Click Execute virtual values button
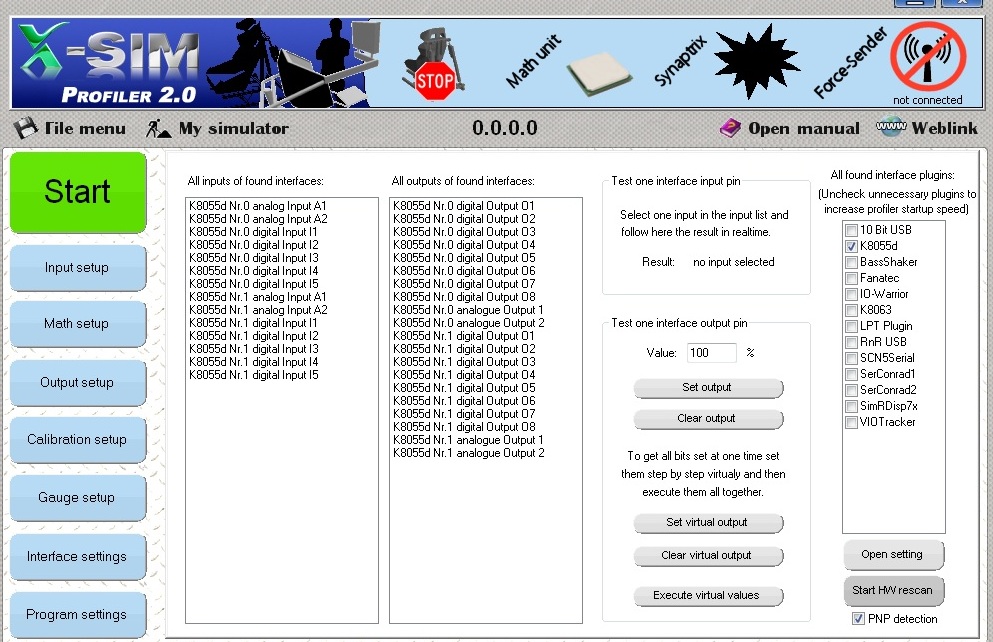The image size is (993, 642). click(x=708, y=595)
